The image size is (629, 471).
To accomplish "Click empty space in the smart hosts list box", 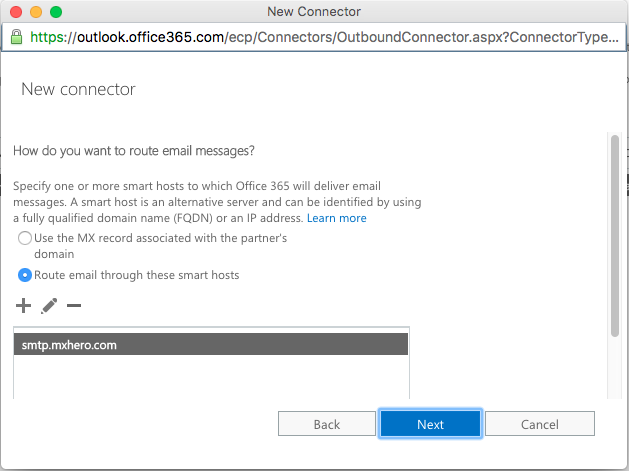I will tap(211, 376).
